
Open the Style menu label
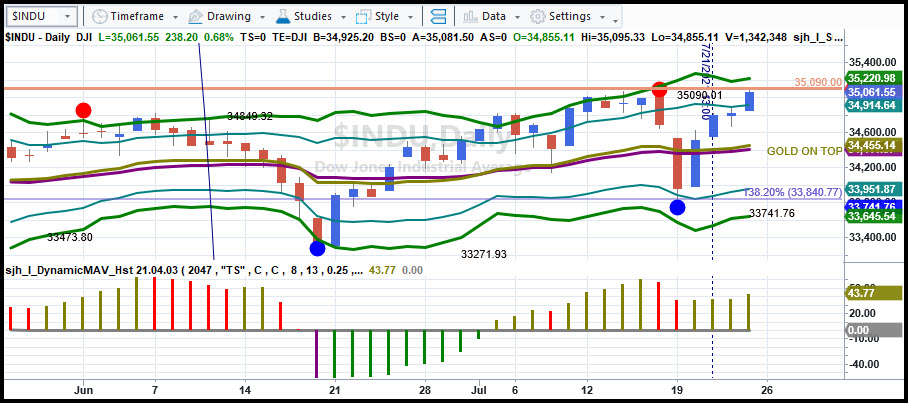click(x=387, y=16)
